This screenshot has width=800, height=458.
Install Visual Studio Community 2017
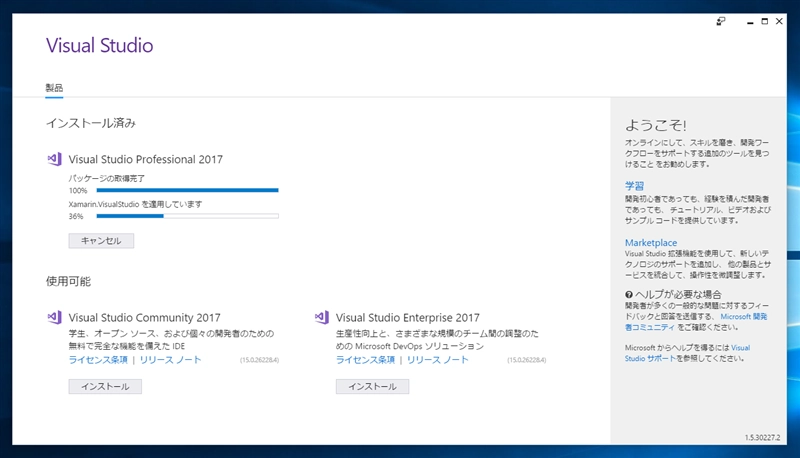105,387
